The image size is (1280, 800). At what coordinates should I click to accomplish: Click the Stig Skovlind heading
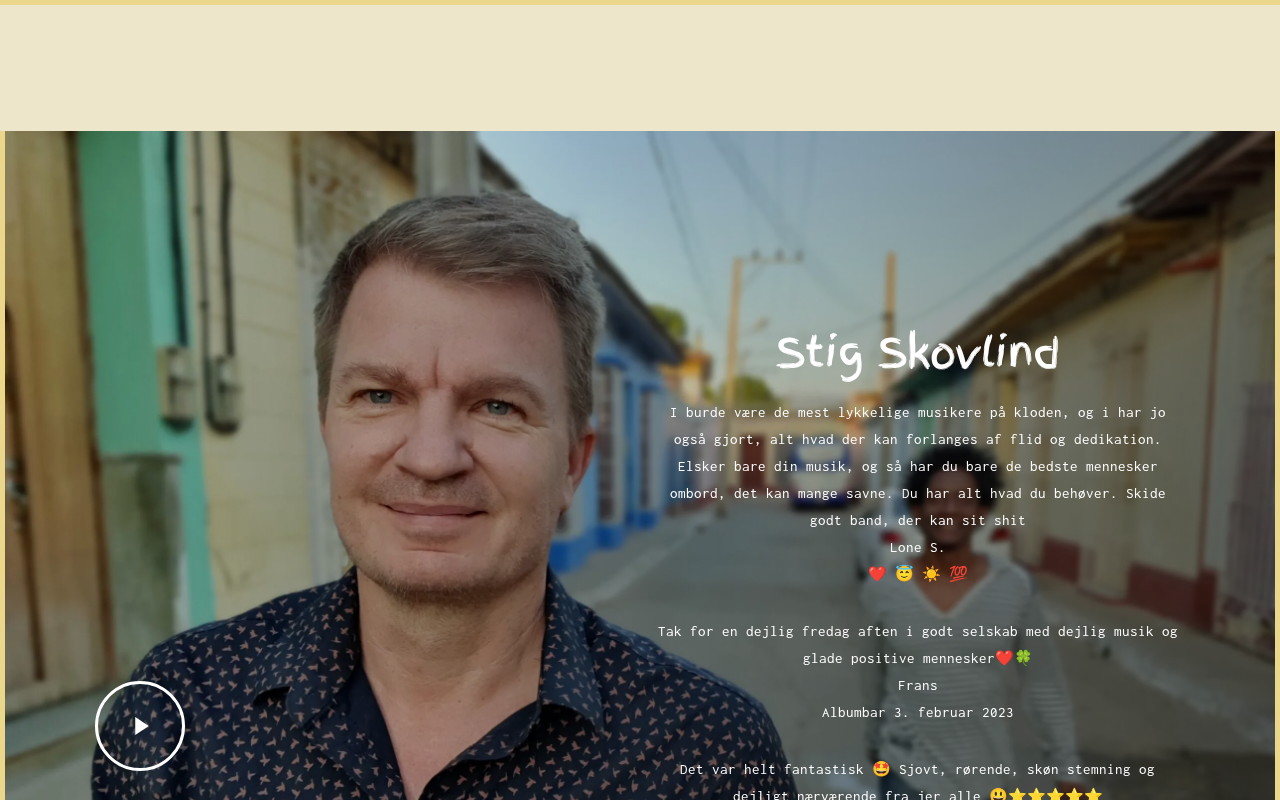[x=917, y=354]
